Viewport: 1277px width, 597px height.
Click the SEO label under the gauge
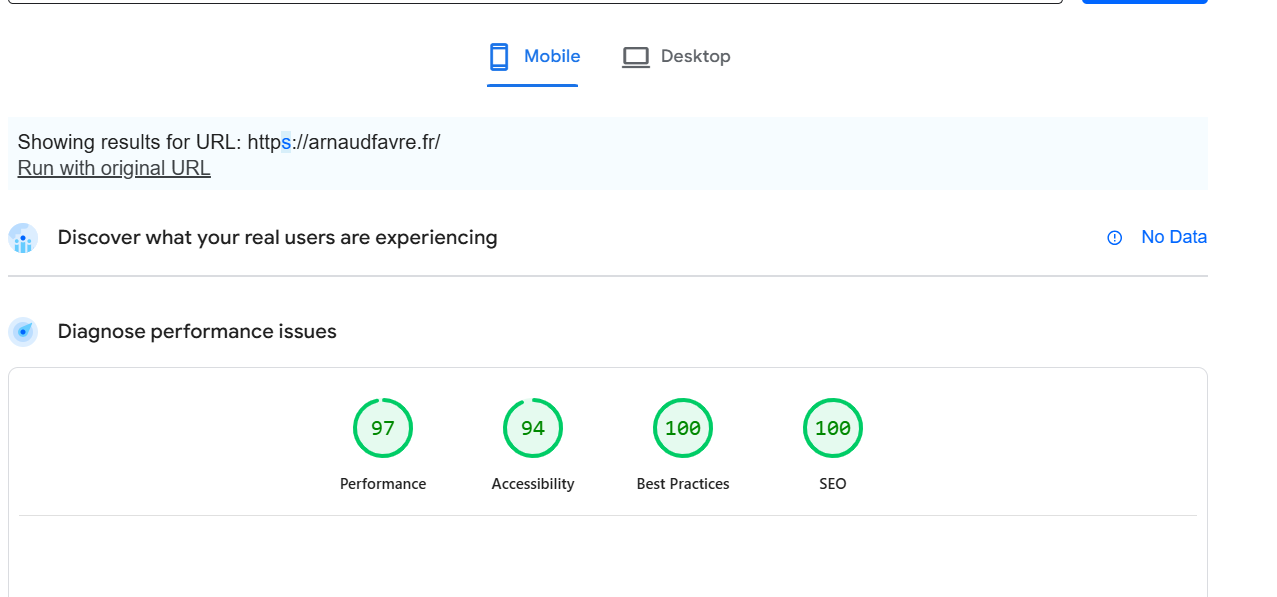point(833,484)
